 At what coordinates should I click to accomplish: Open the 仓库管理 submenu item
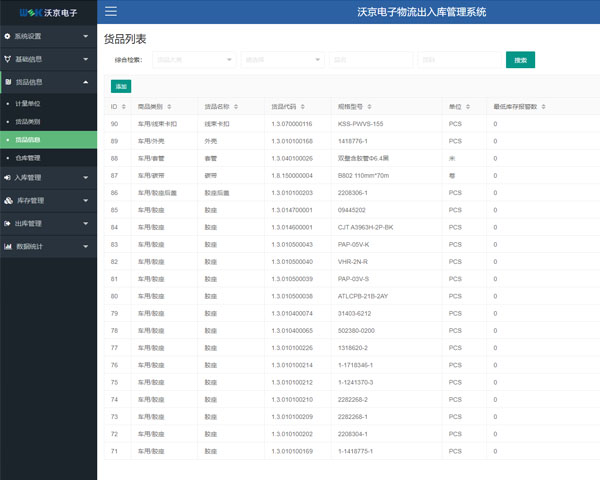[28, 157]
